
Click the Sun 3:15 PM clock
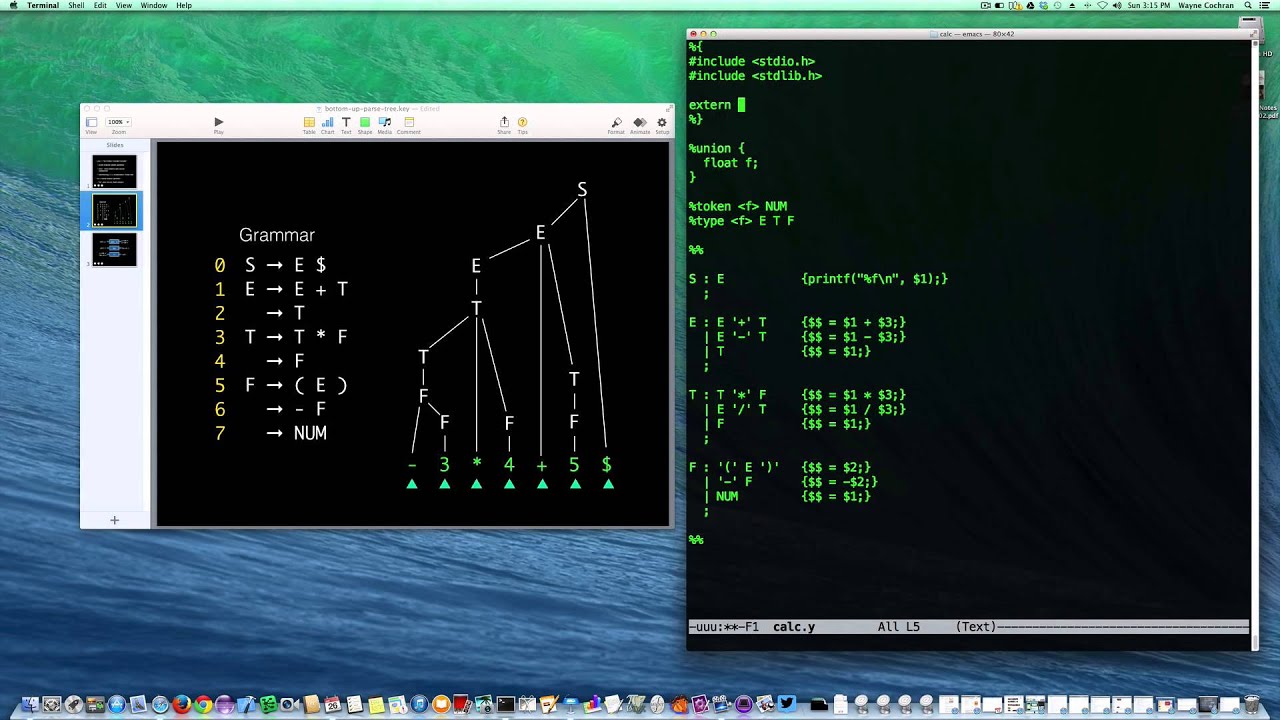click(1149, 6)
